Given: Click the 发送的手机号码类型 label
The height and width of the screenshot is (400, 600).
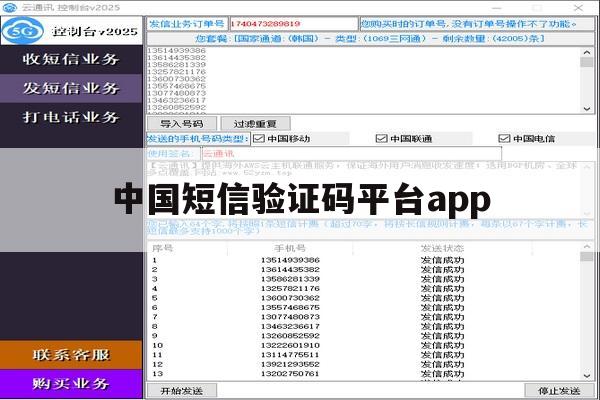Looking at the screenshot, I should click(198, 139).
